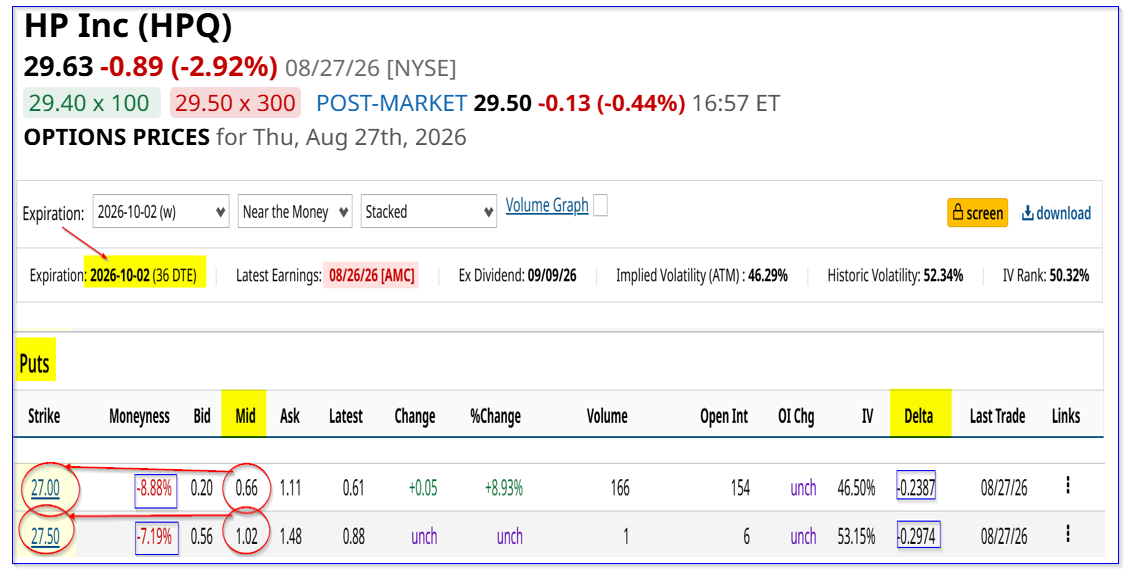Click the 166 volume cell

(x=620, y=488)
